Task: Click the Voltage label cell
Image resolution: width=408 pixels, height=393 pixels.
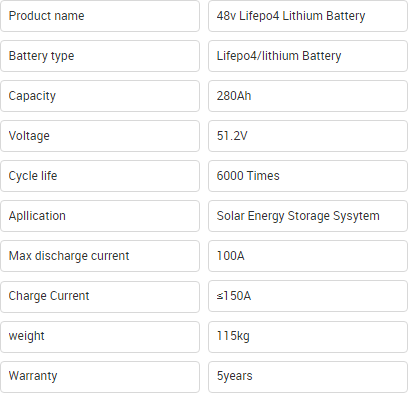Action: pyautogui.click(x=100, y=136)
